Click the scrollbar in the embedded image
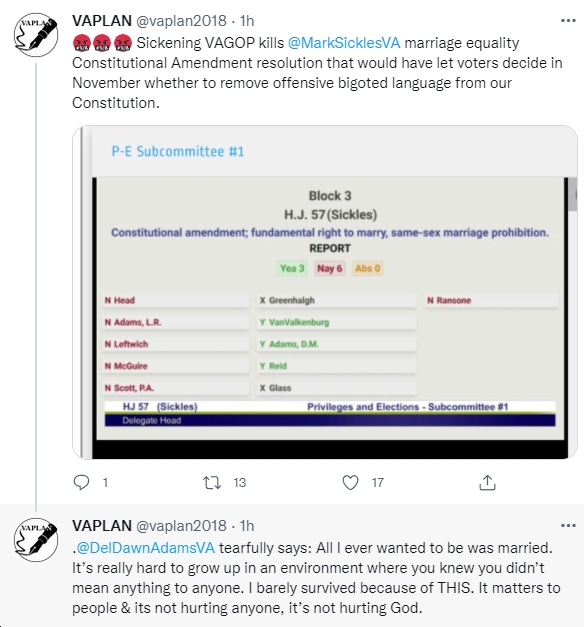Image resolution: width=584 pixels, height=627 pixels. tap(573, 194)
